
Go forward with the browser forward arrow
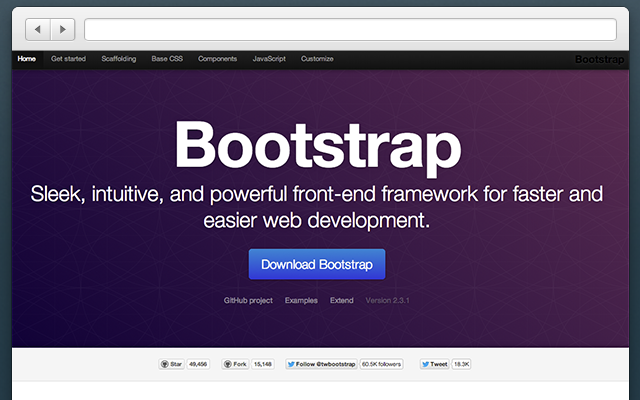[63, 29]
